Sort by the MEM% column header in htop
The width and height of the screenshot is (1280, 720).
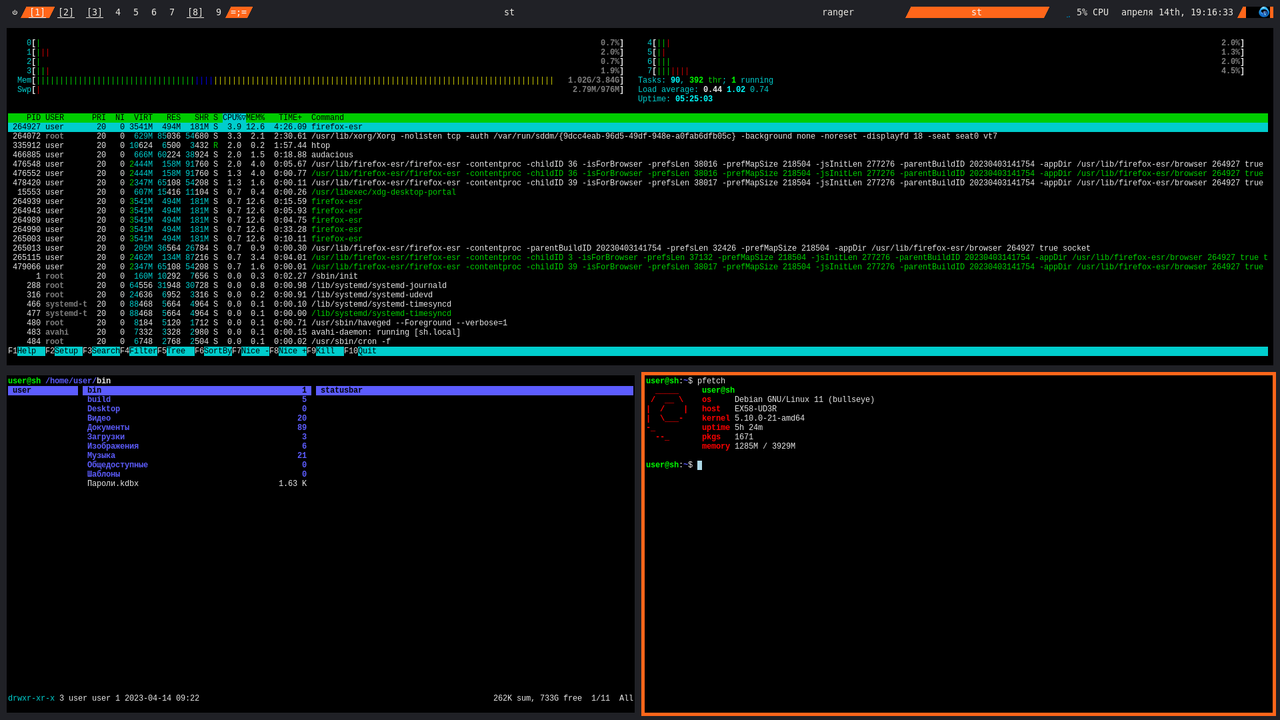(x=256, y=118)
